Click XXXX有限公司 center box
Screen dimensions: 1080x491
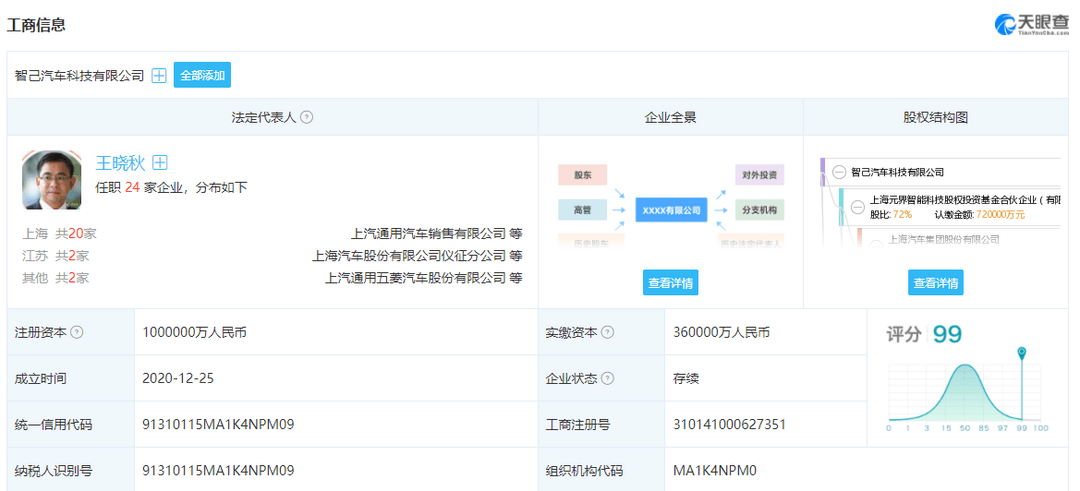[672, 210]
